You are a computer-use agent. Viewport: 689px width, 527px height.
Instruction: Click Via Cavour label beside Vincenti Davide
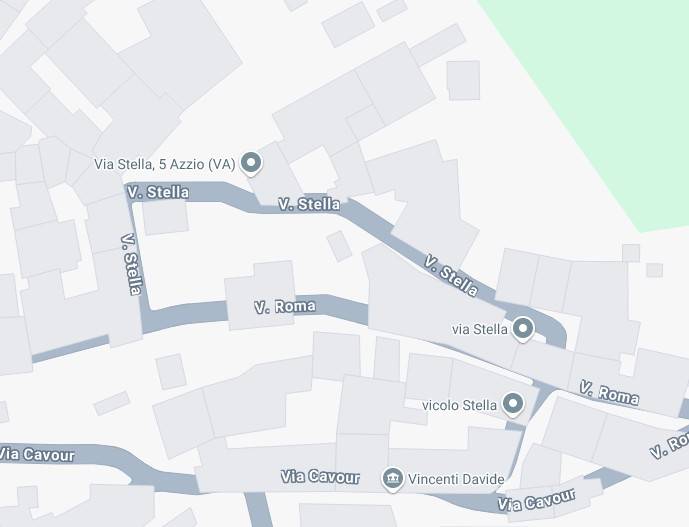click(x=320, y=476)
